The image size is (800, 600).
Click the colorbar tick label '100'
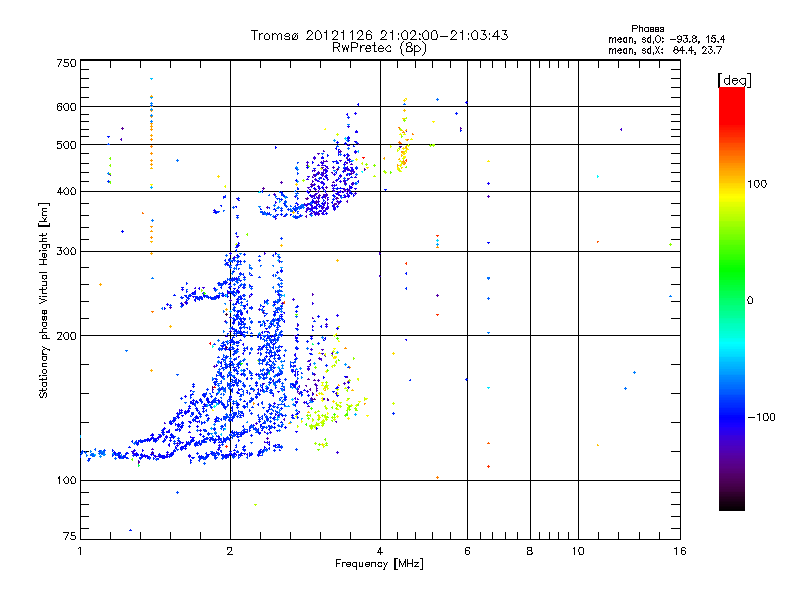click(757, 184)
